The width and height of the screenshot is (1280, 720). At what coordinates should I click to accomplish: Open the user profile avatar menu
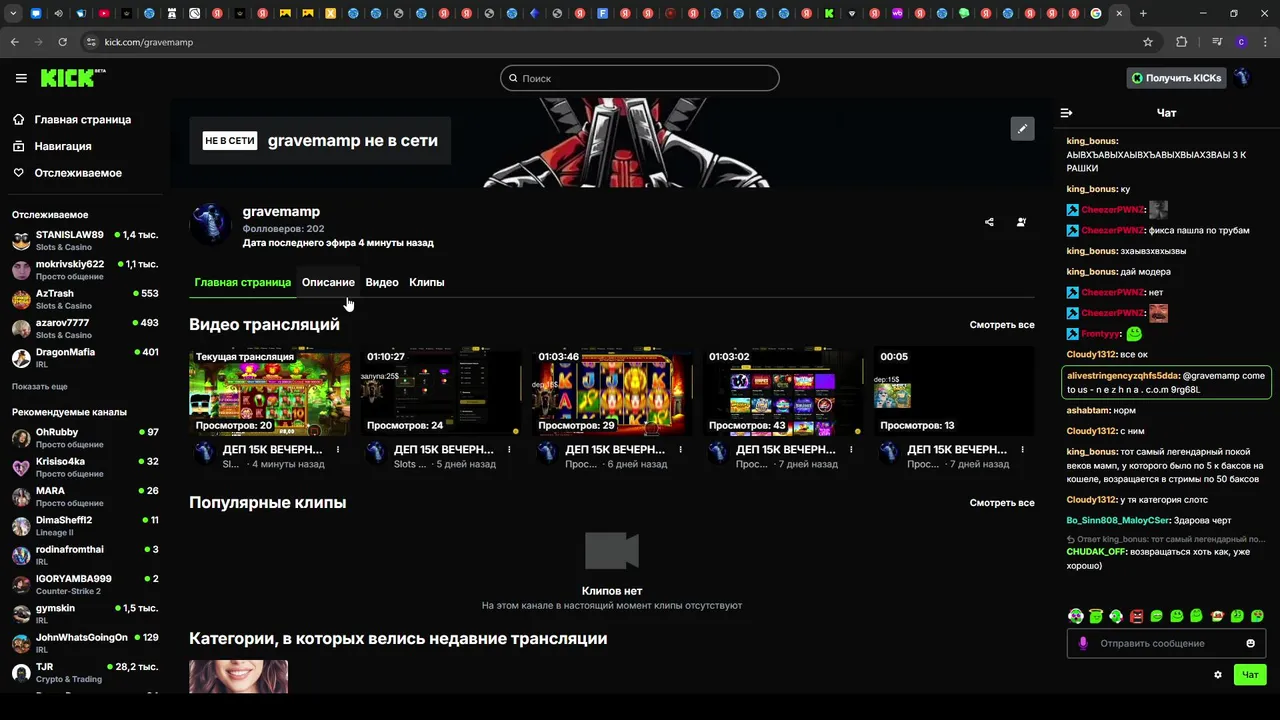pos(1242,78)
